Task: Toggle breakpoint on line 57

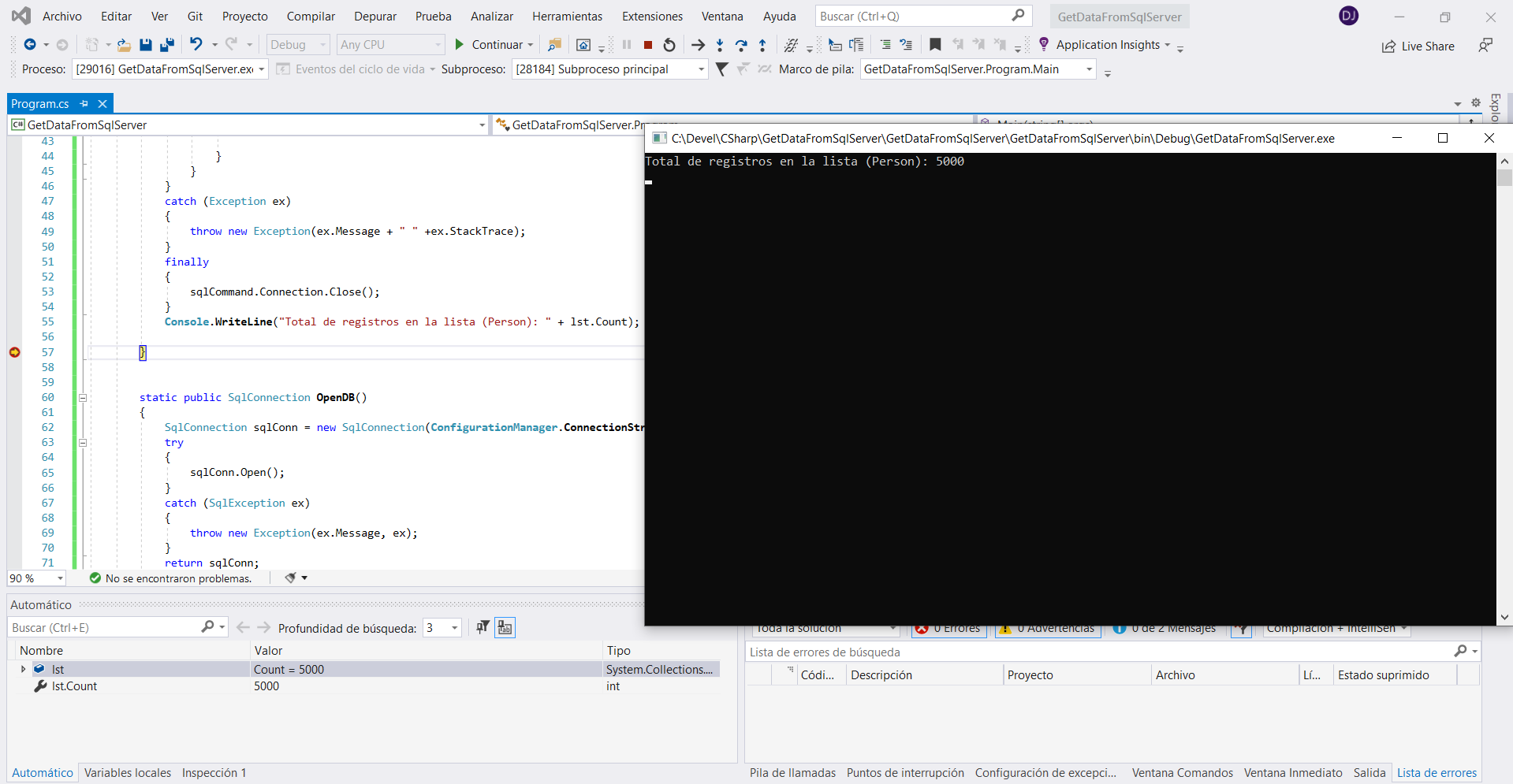Action: tap(15, 352)
